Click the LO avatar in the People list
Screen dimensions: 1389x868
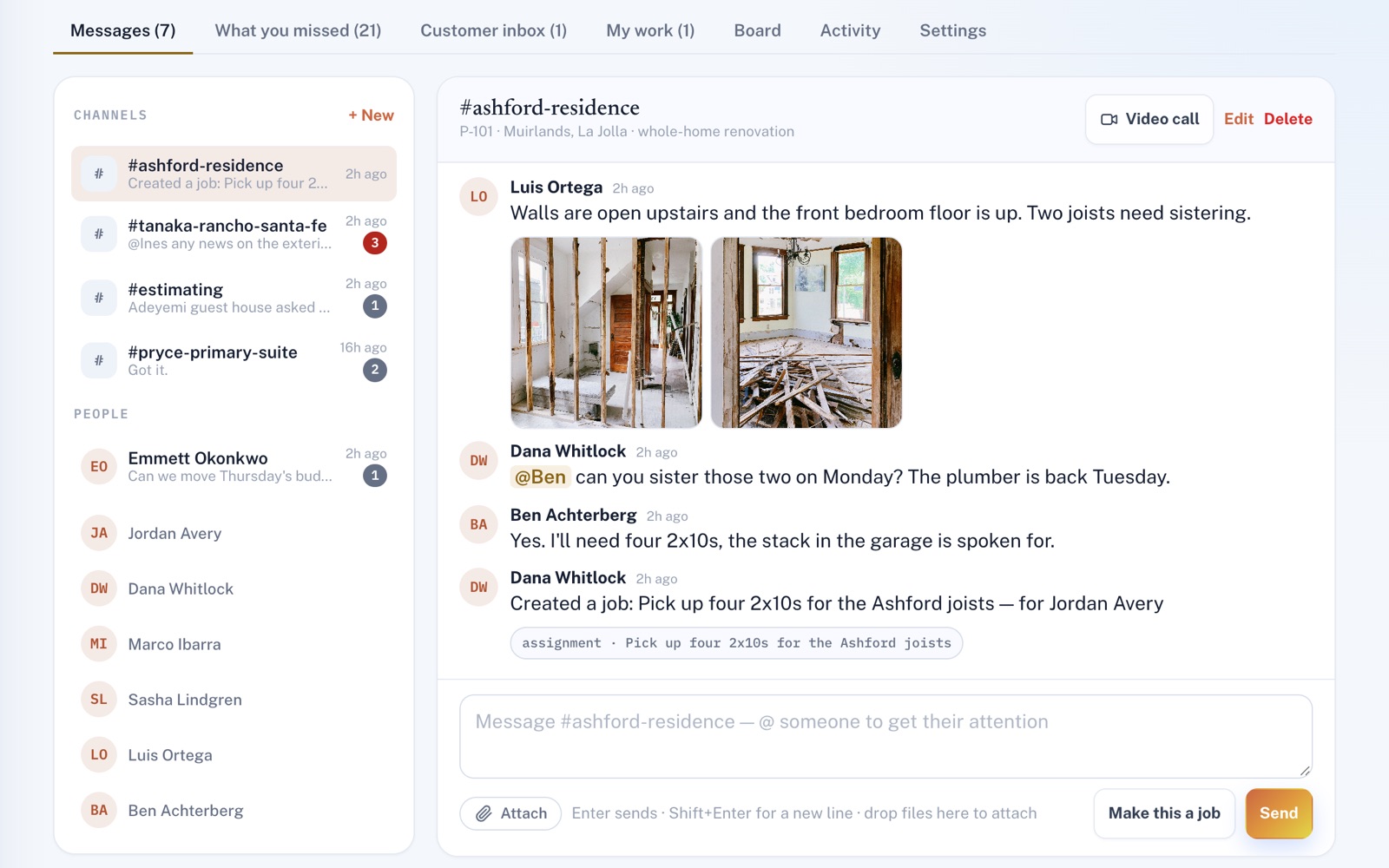99,755
